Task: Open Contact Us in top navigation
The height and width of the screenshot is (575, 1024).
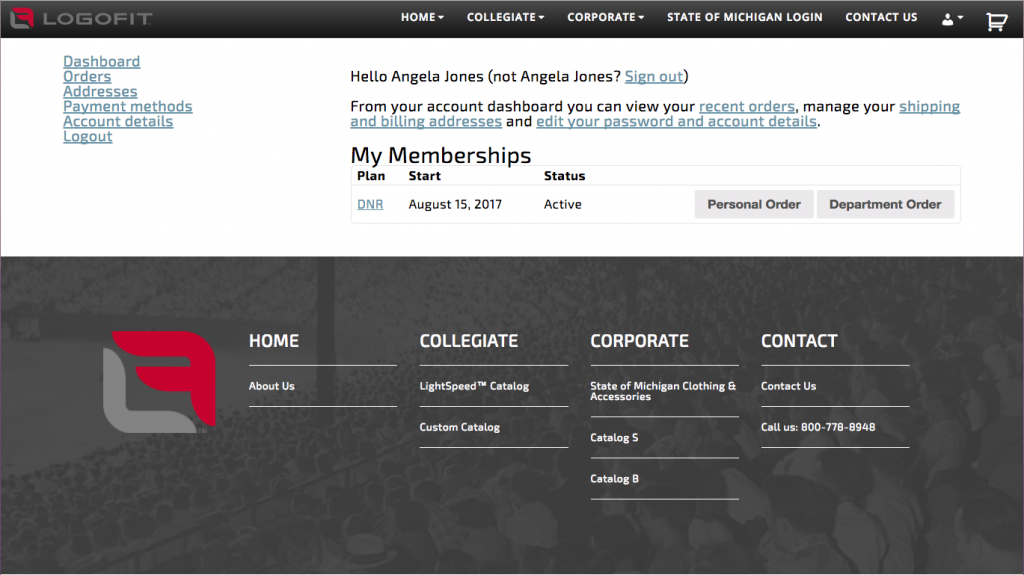Action: [880, 17]
